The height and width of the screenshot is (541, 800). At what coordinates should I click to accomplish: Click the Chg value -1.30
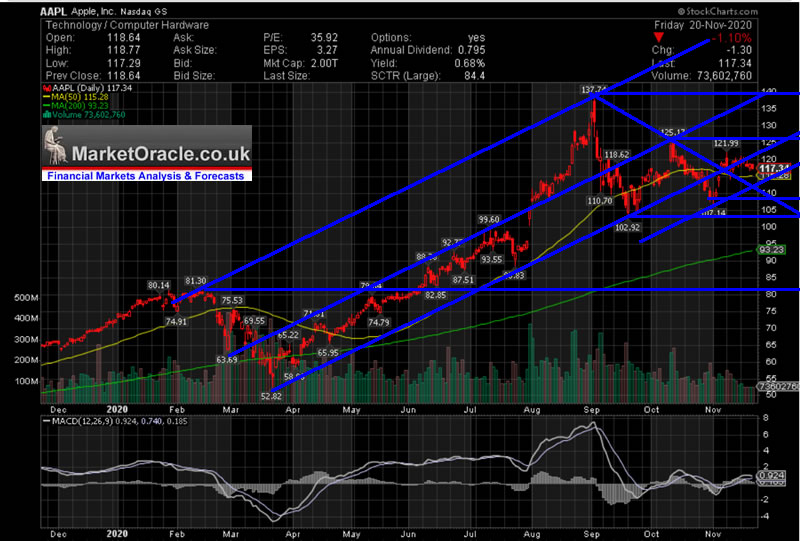pyautogui.click(x=738, y=51)
